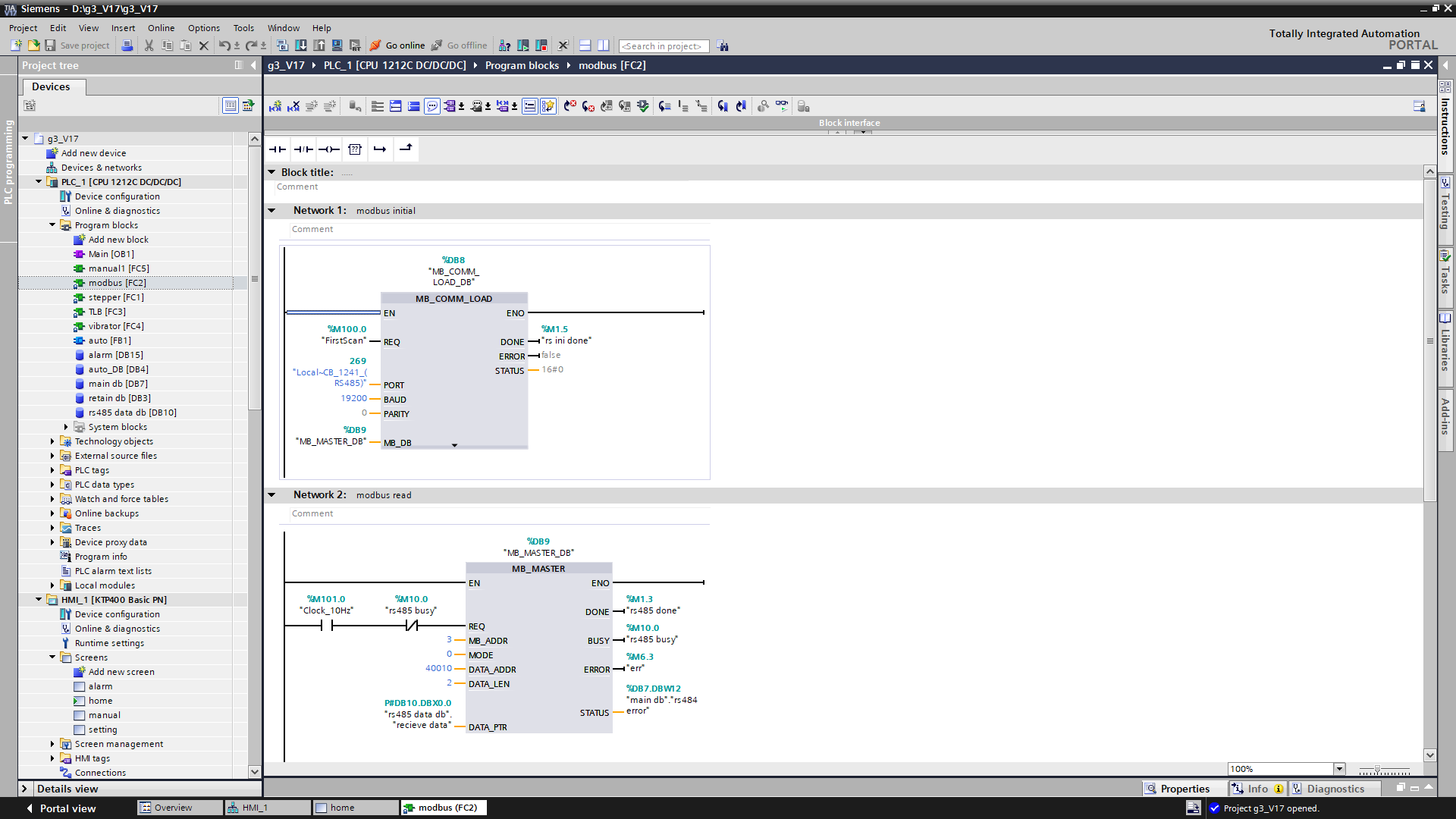This screenshot has height=819, width=1456.
Task: Click Save project button
Action: tap(77, 45)
